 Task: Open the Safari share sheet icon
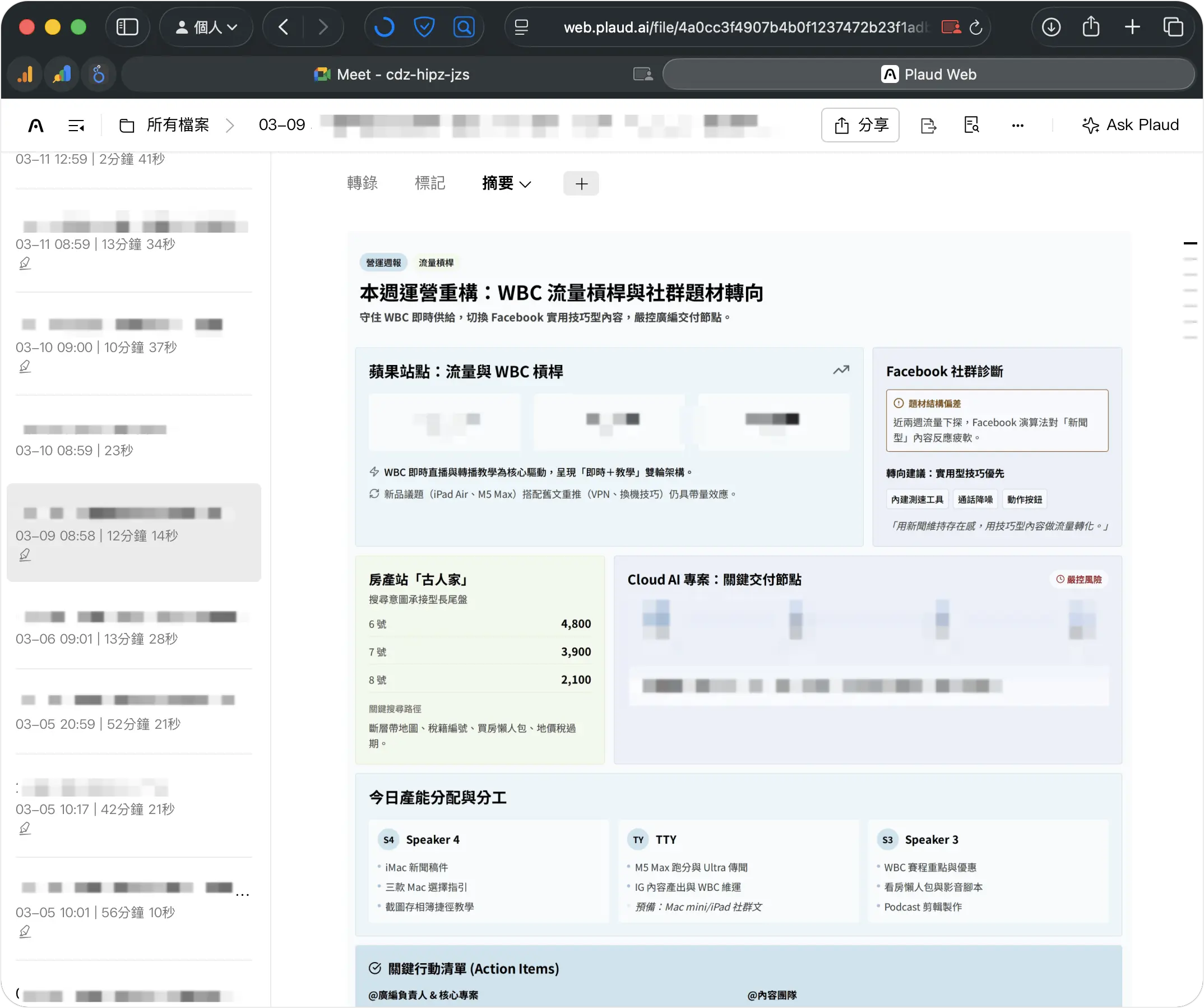[1091, 27]
